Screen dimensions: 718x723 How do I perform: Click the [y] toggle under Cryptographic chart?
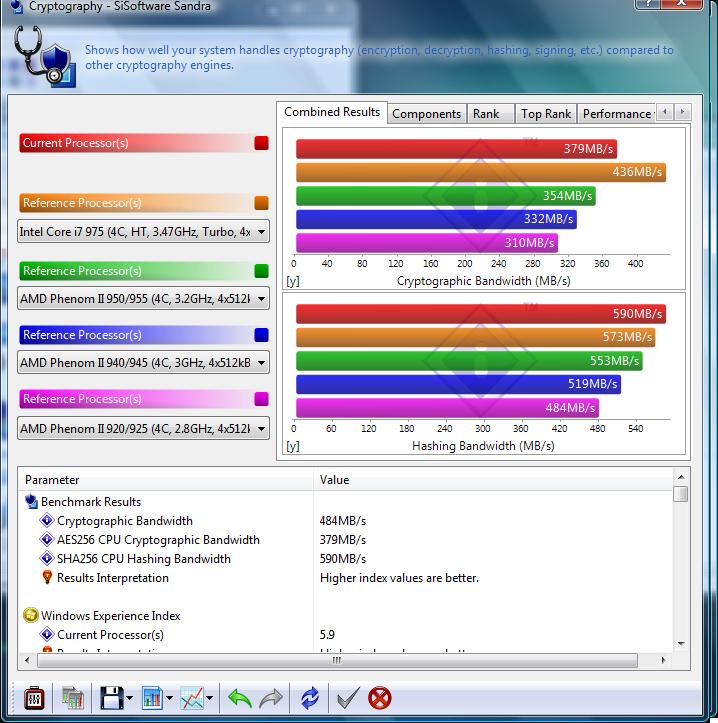[293, 281]
